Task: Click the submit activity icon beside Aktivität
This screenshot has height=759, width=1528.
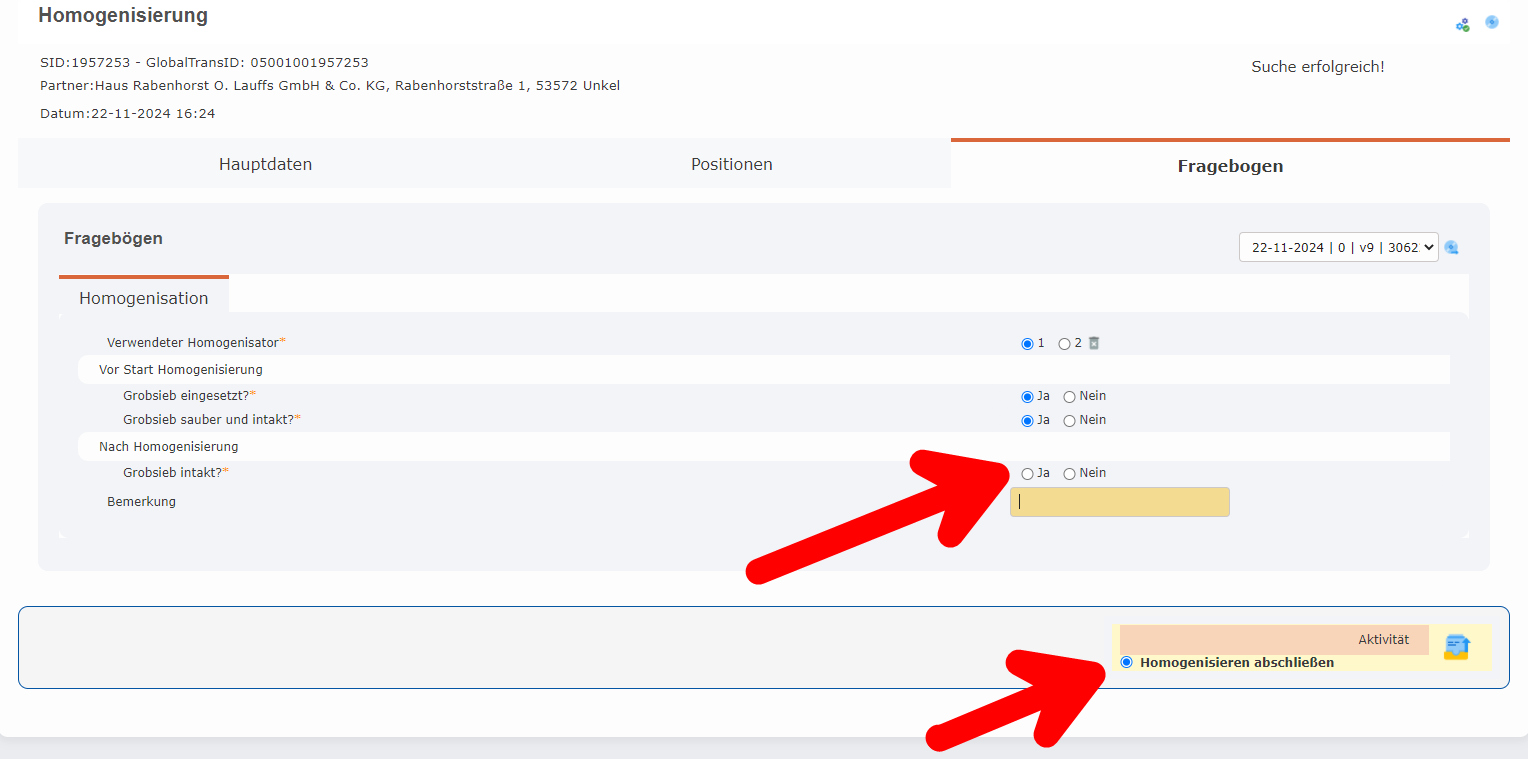Action: click(x=1456, y=647)
